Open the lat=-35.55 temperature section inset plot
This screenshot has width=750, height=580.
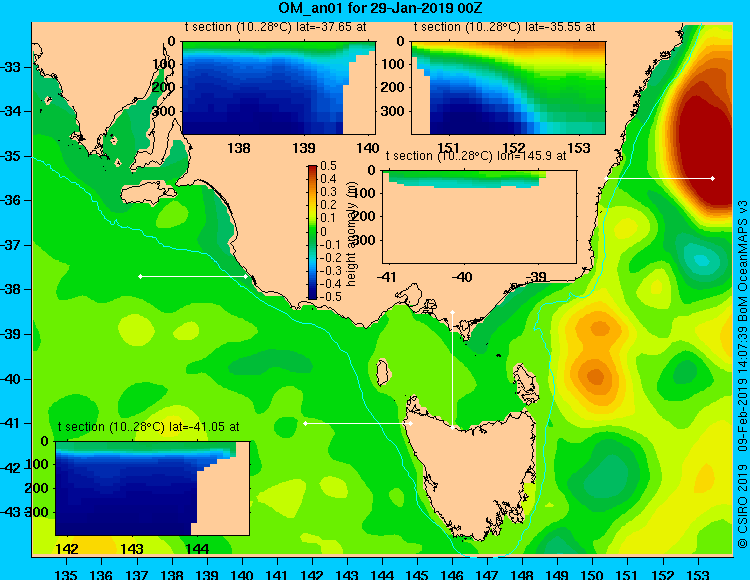pos(508,88)
